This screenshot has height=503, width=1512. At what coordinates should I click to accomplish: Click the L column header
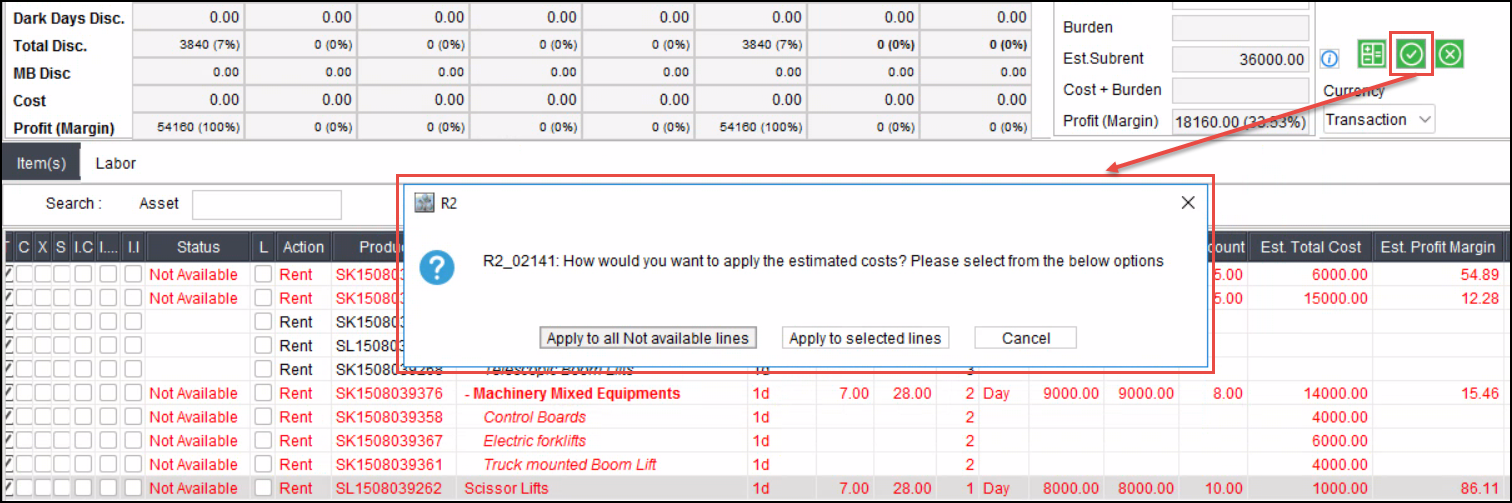coord(263,247)
